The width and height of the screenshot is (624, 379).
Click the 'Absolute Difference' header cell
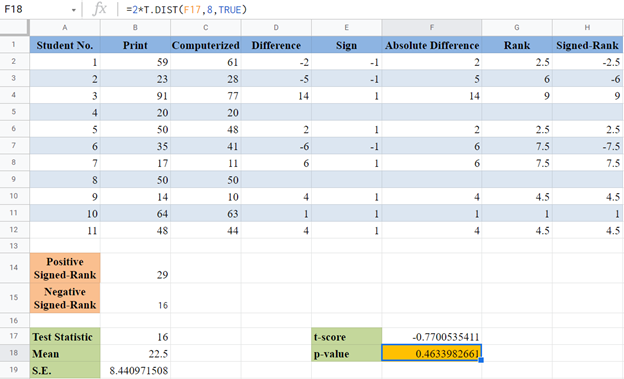(x=432, y=45)
